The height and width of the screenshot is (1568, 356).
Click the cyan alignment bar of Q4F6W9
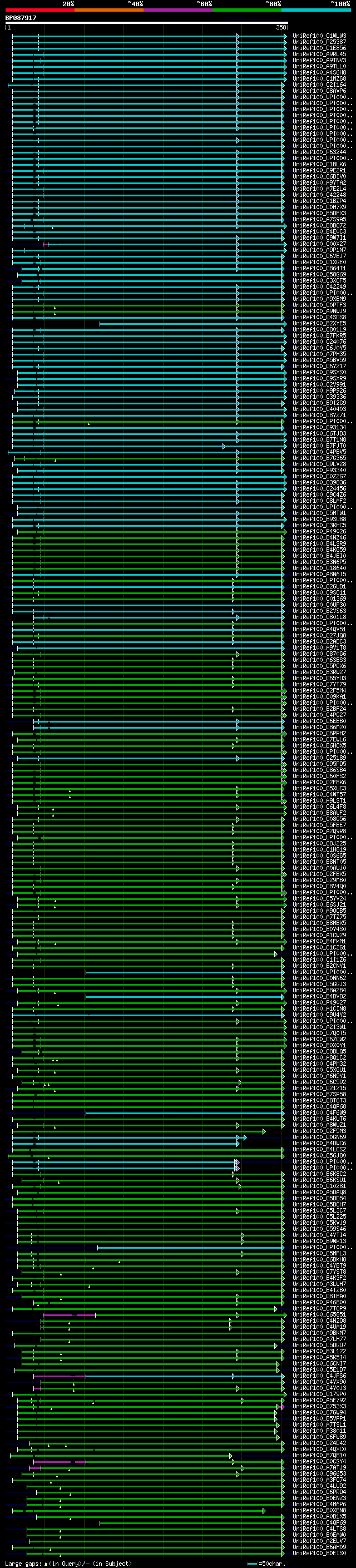(184, 1114)
